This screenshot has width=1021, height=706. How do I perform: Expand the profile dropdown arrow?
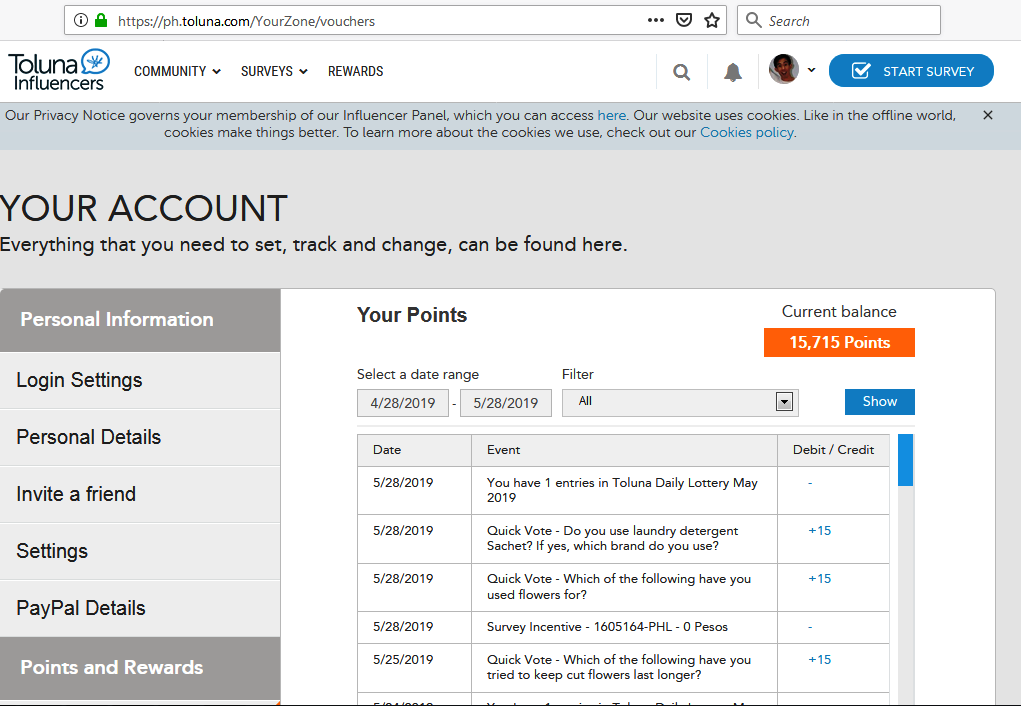point(811,70)
